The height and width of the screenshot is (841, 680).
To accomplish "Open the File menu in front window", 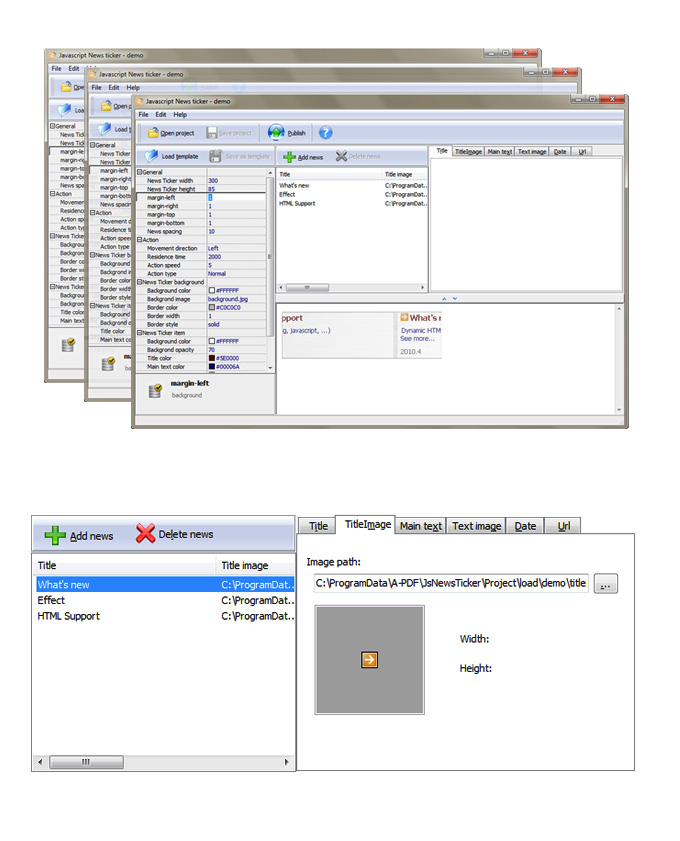I will pos(143,115).
